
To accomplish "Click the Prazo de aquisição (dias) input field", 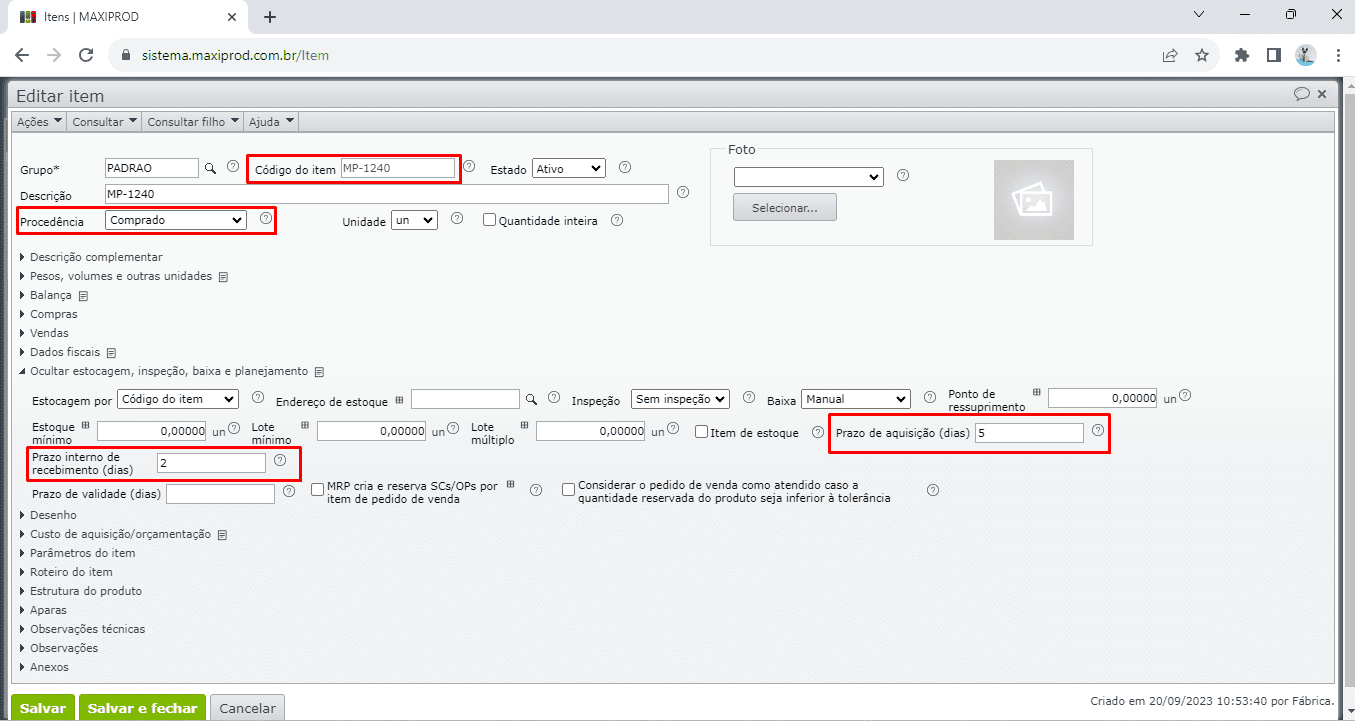I will point(1029,433).
